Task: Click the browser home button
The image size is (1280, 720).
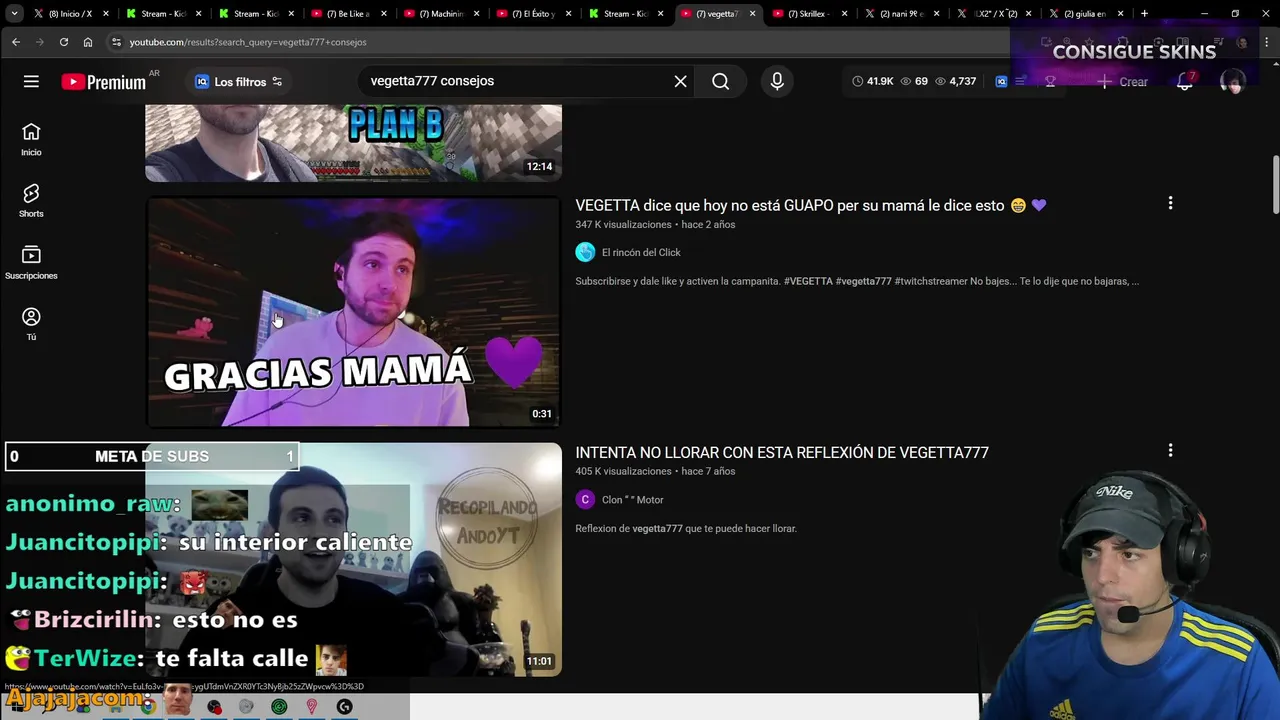Action: point(88,42)
